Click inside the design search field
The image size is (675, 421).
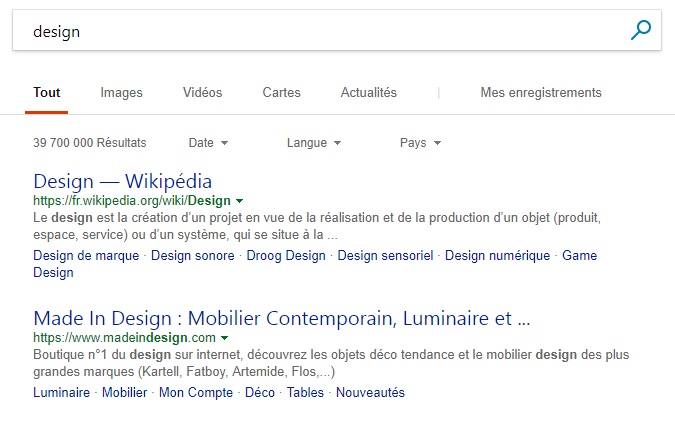319,31
